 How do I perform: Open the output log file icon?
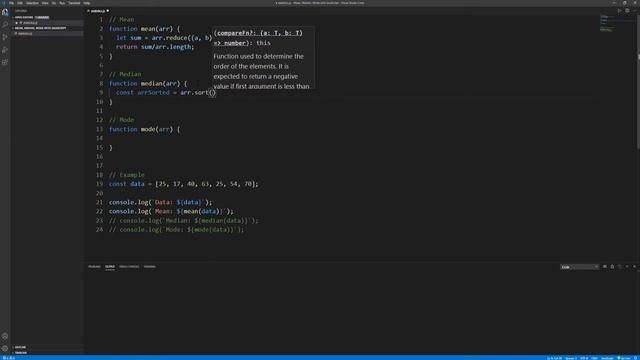point(620,267)
